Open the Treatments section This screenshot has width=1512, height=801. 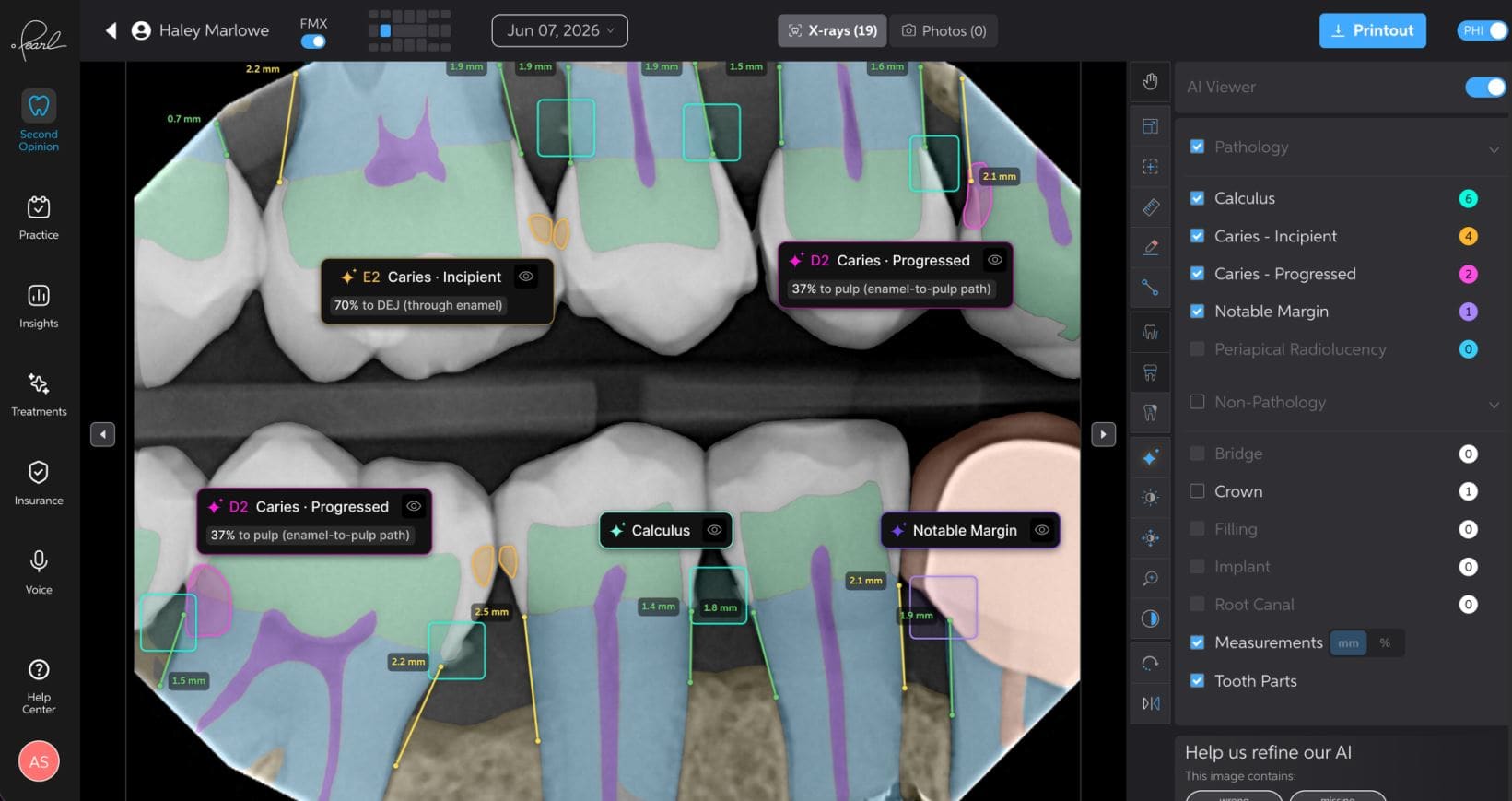click(39, 395)
